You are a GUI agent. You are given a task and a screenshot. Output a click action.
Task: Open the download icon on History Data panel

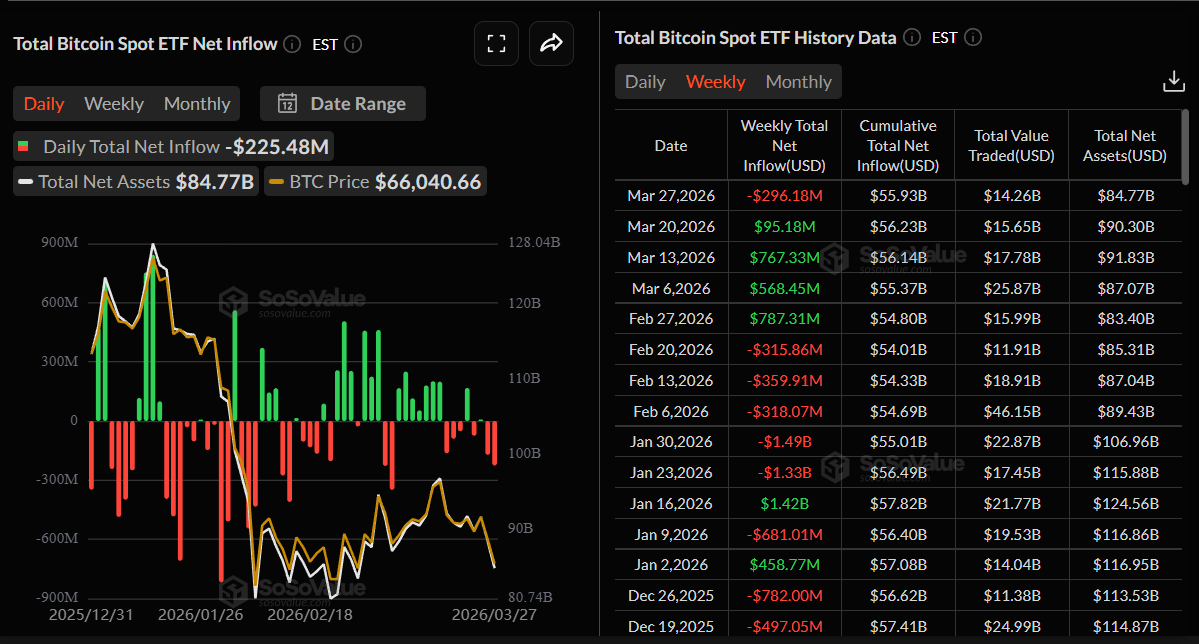[x=1172, y=80]
